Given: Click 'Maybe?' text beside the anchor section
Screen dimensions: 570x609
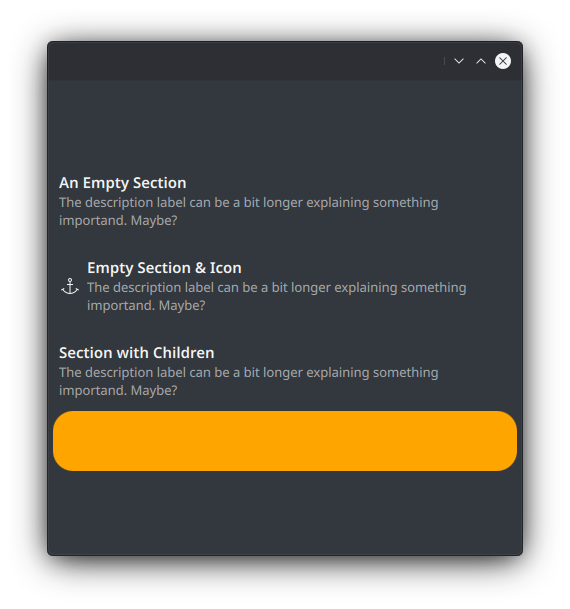Looking at the screenshot, I should coord(182,306).
